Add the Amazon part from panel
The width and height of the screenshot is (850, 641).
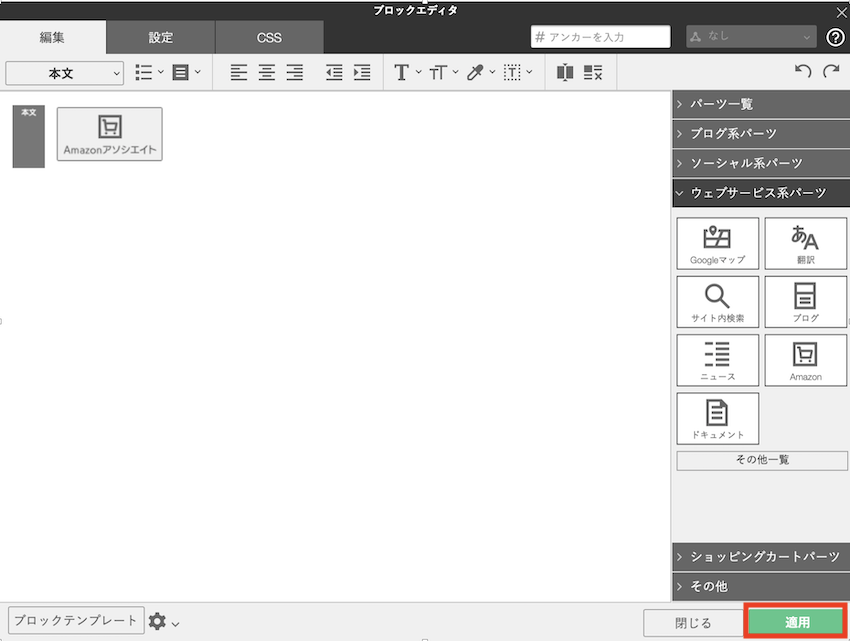806,360
